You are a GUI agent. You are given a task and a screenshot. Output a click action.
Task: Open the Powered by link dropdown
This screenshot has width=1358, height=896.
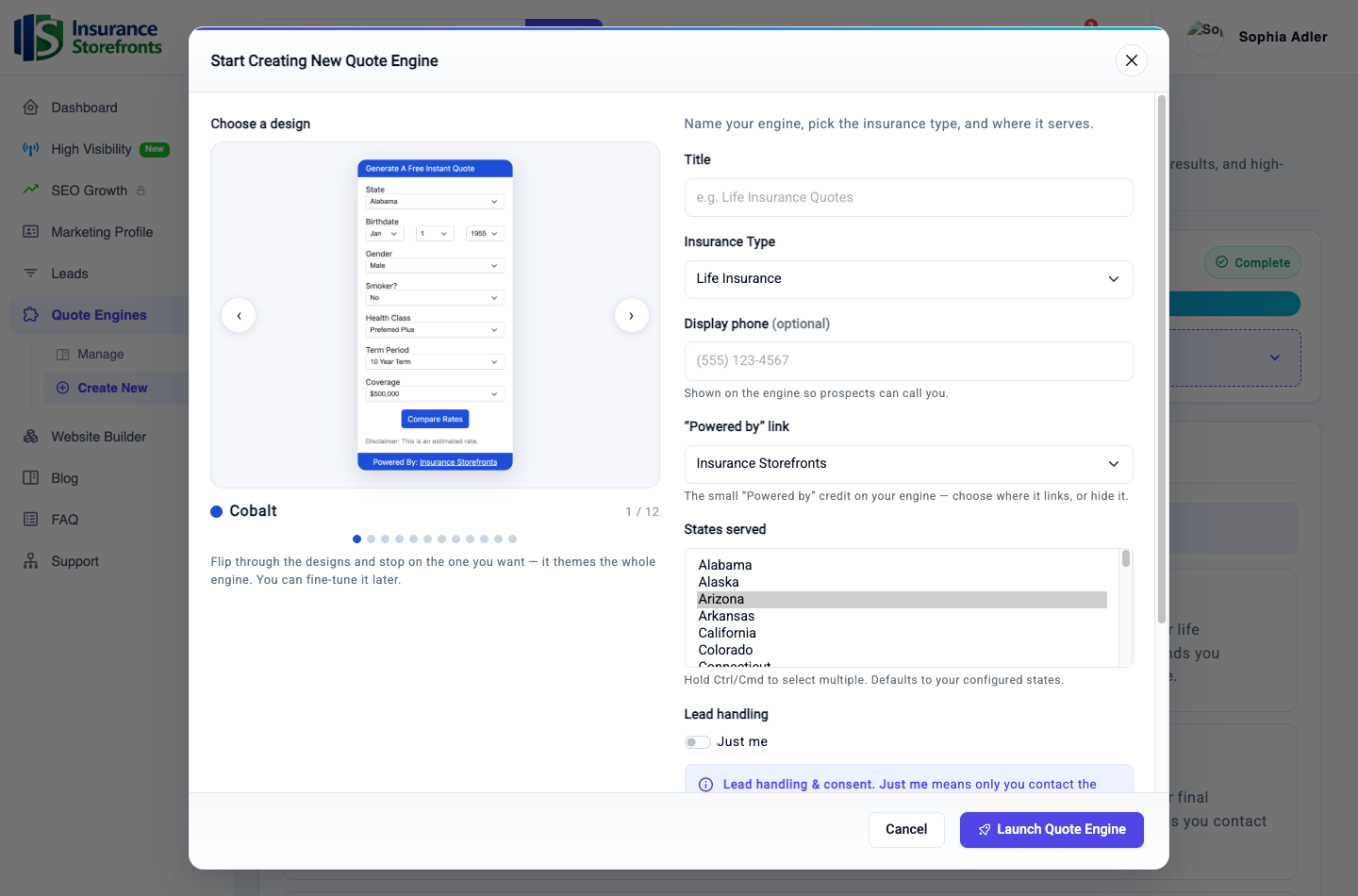[x=908, y=464]
